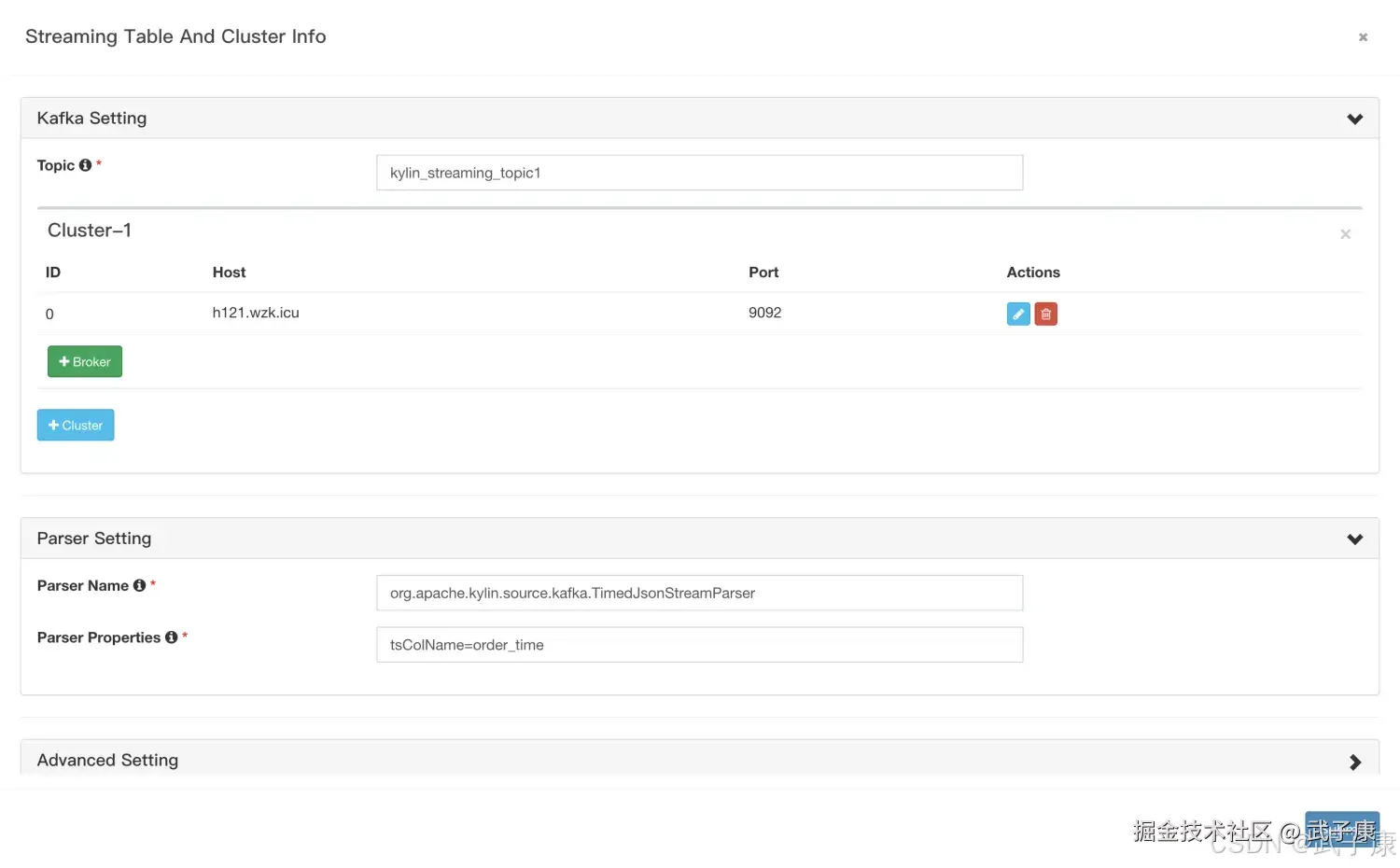The height and width of the screenshot is (868, 1400).
Task: Select the h121.wzk.icu host cell
Action: click(x=256, y=313)
